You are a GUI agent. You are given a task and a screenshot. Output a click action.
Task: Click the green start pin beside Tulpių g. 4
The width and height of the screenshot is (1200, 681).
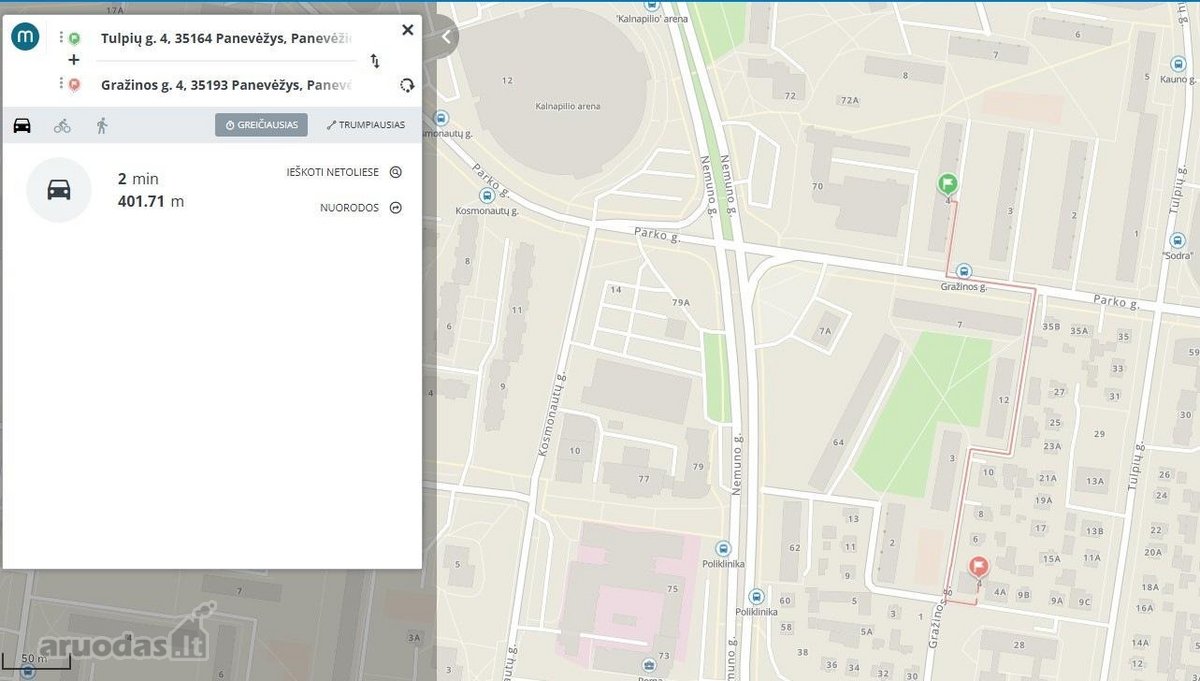tap(74, 38)
